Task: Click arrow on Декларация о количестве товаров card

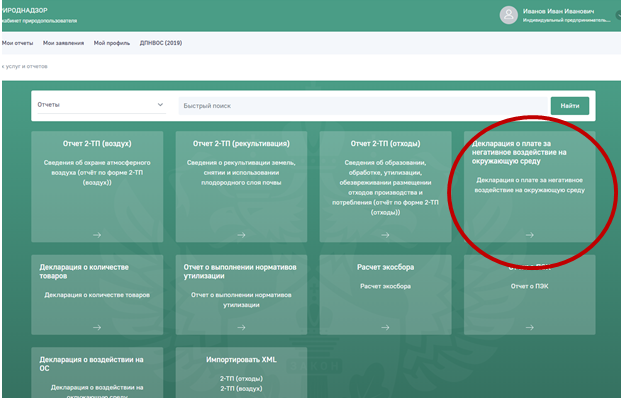Action: (97, 325)
